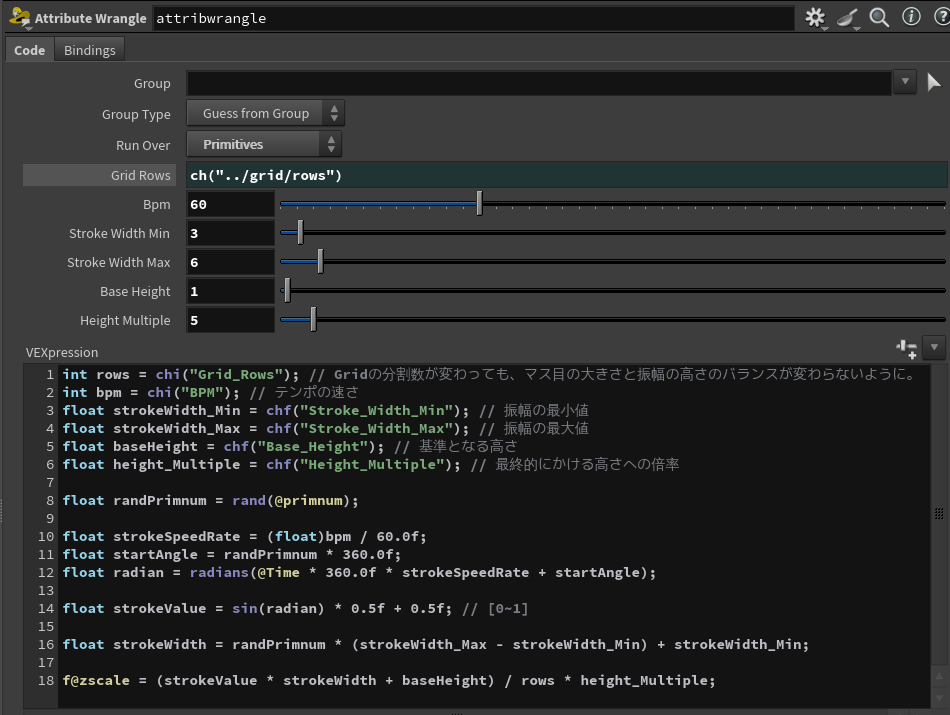Open the Group field dropdown arrow
Image resolution: width=950 pixels, height=715 pixels.
[x=905, y=83]
